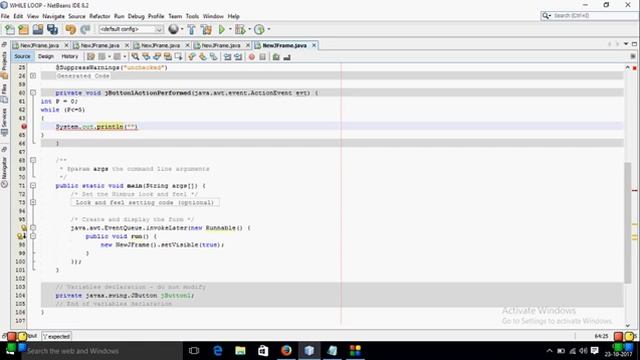
Task: Run the project with the green play icon
Action: pyautogui.click(x=222, y=29)
